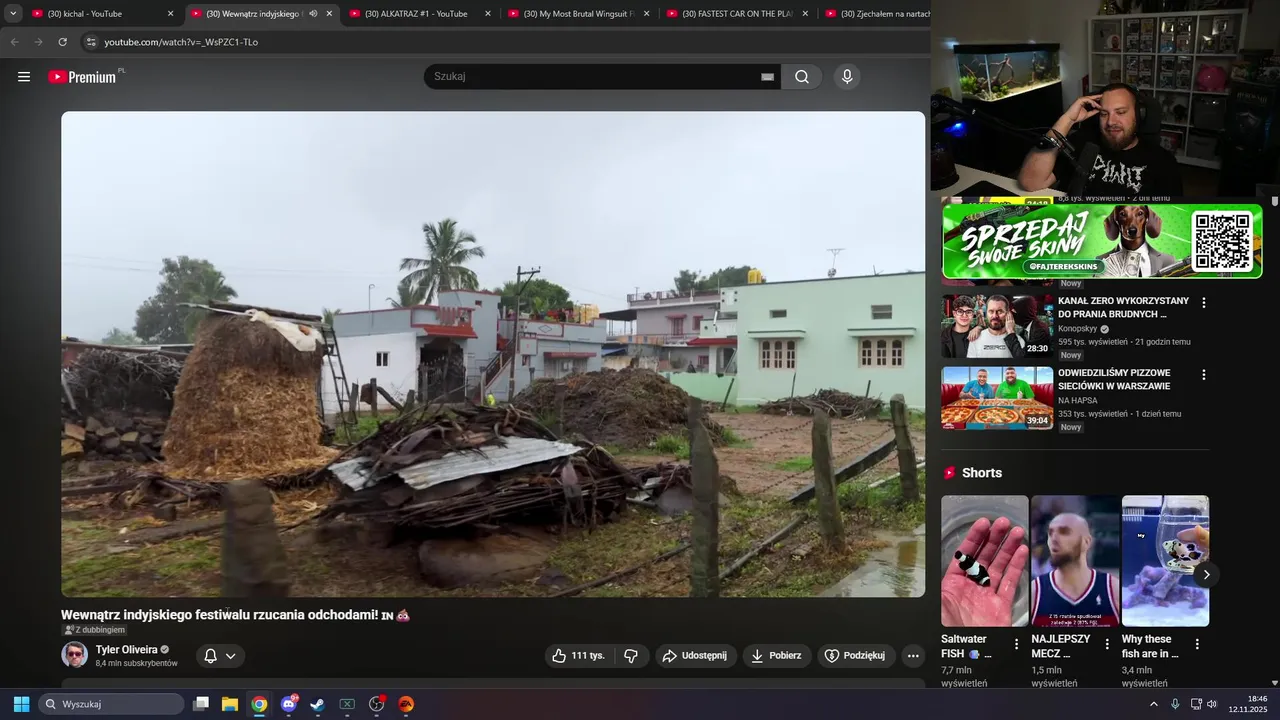Open Chrome tab search dropdown arrow
The height and width of the screenshot is (720, 1280).
pyautogui.click(x=13, y=14)
